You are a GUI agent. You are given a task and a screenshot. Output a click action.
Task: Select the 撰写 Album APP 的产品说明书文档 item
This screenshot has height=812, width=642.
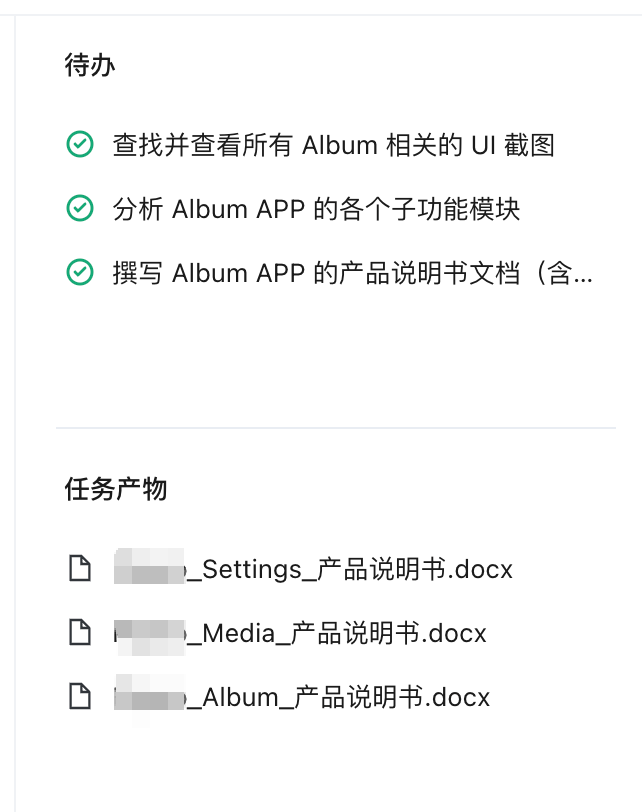pos(350,272)
